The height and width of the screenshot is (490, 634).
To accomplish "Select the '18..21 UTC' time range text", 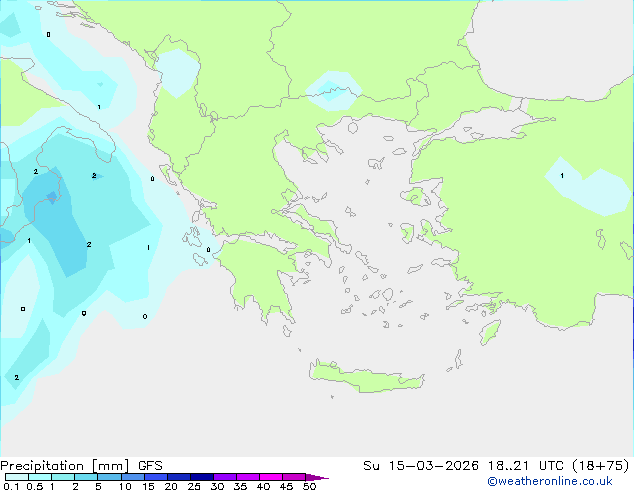I will coord(527,466).
